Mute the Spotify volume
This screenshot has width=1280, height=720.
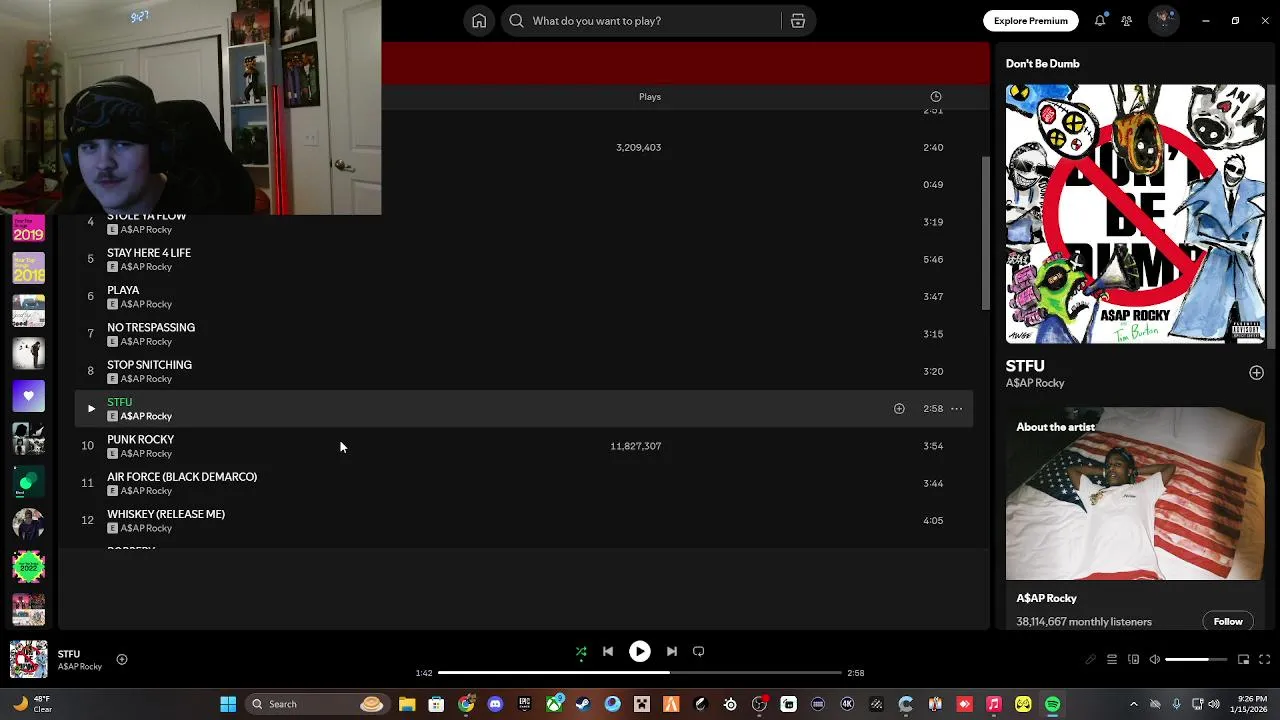pyautogui.click(x=1155, y=660)
